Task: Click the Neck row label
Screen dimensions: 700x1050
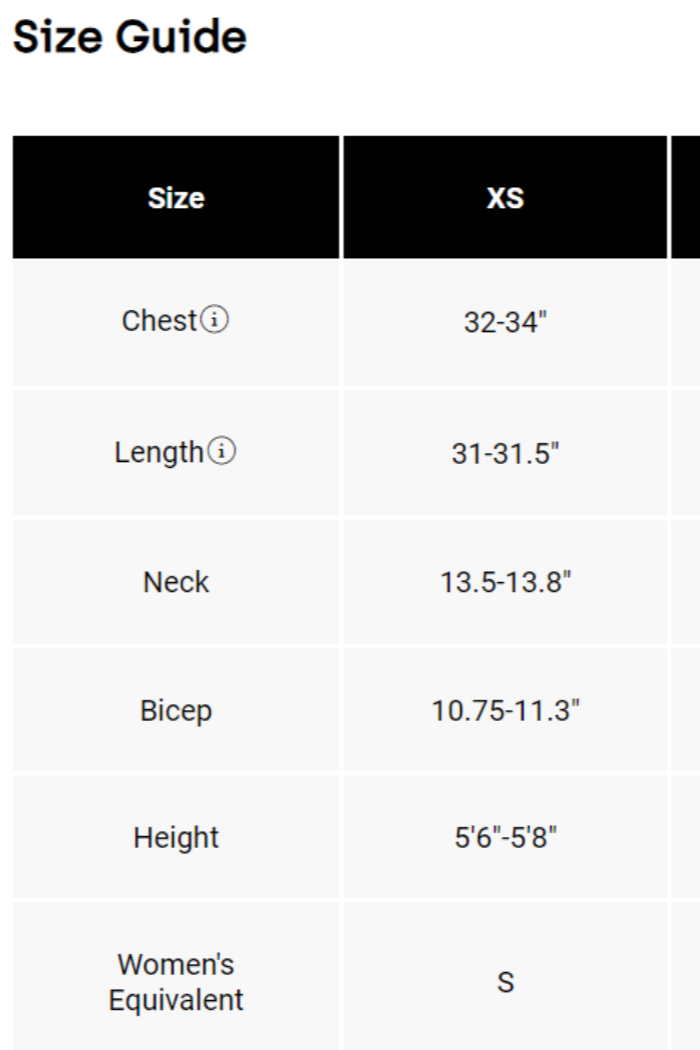Action: 176,582
